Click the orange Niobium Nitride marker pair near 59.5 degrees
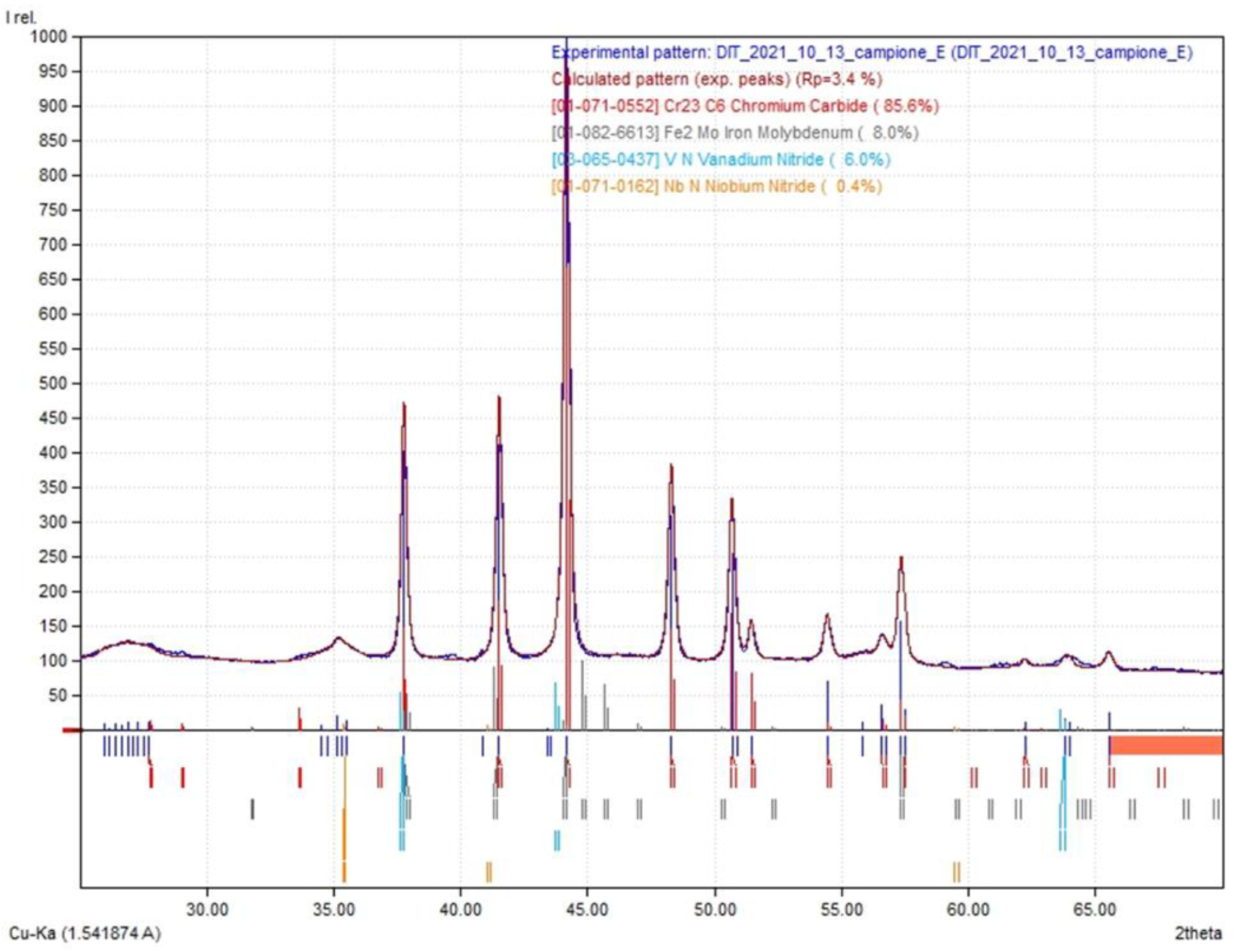Viewport: 1234px width, 952px height. [x=956, y=871]
